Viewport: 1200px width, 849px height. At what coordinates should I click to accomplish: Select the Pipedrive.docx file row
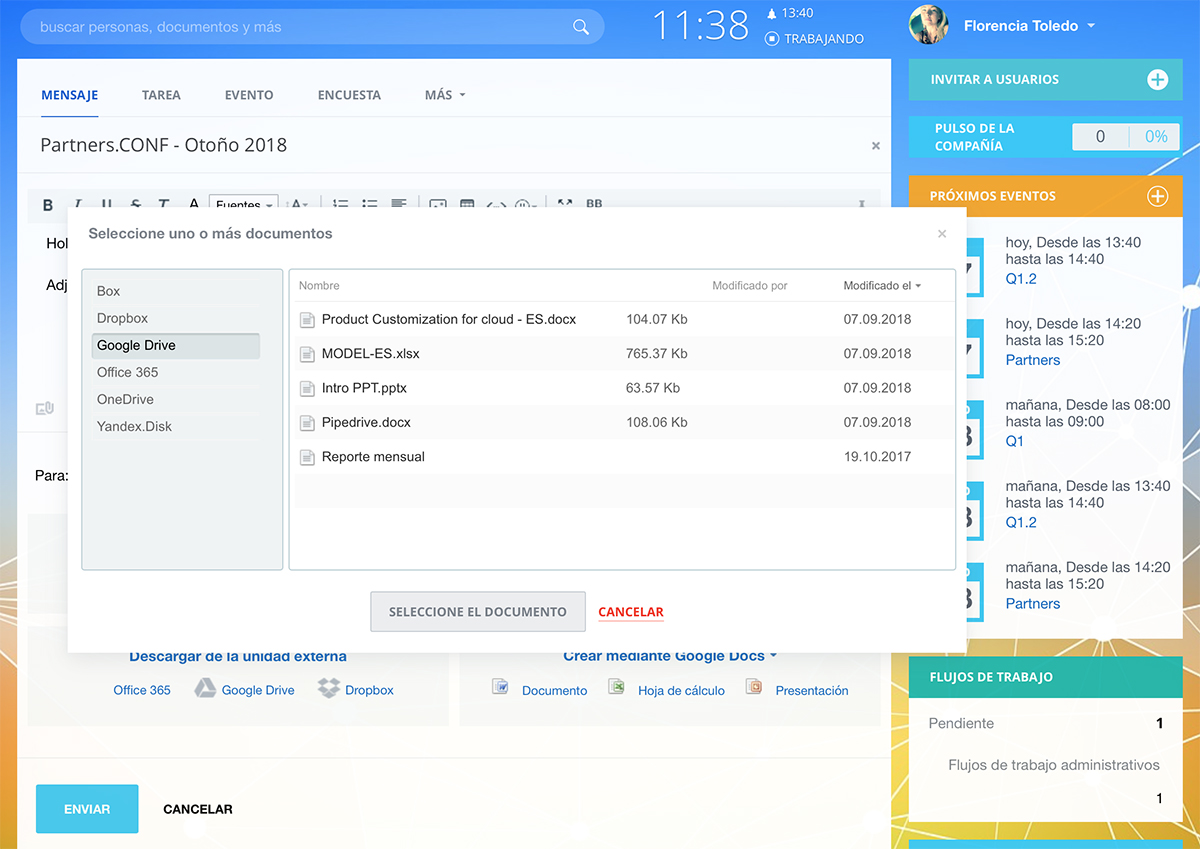point(364,422)
